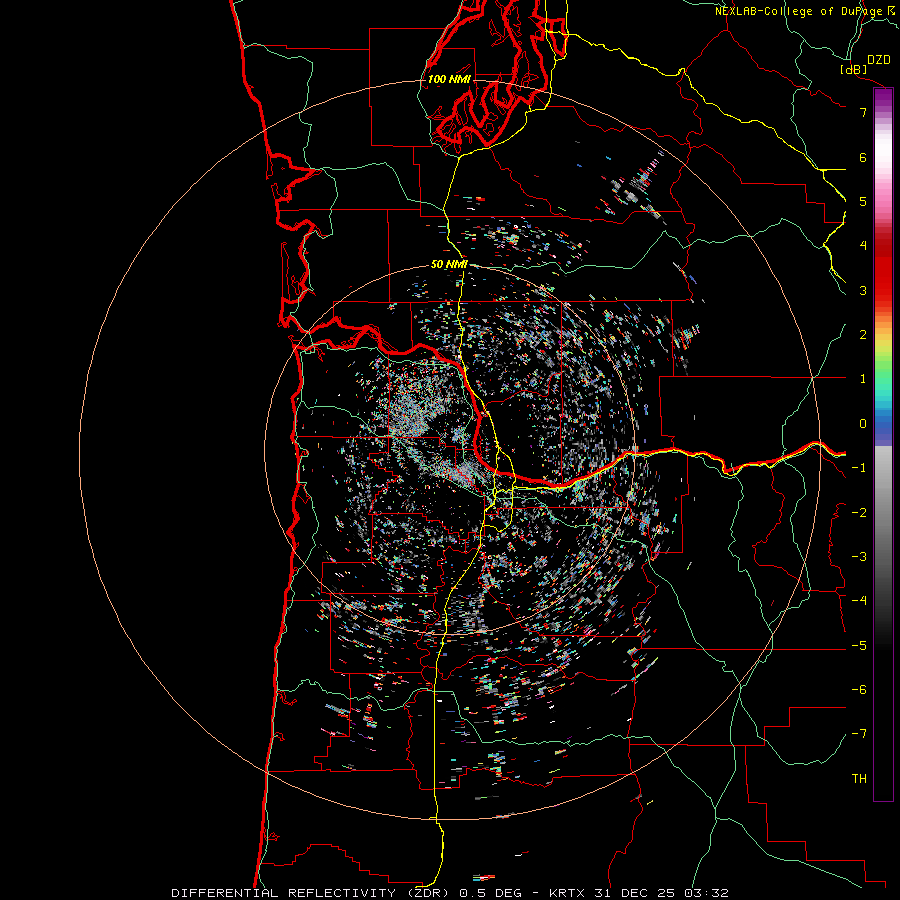The height and width of the screenshot is (900, 900).
Task: Click the 03:32 timestamp
Action: click(706, 893)
